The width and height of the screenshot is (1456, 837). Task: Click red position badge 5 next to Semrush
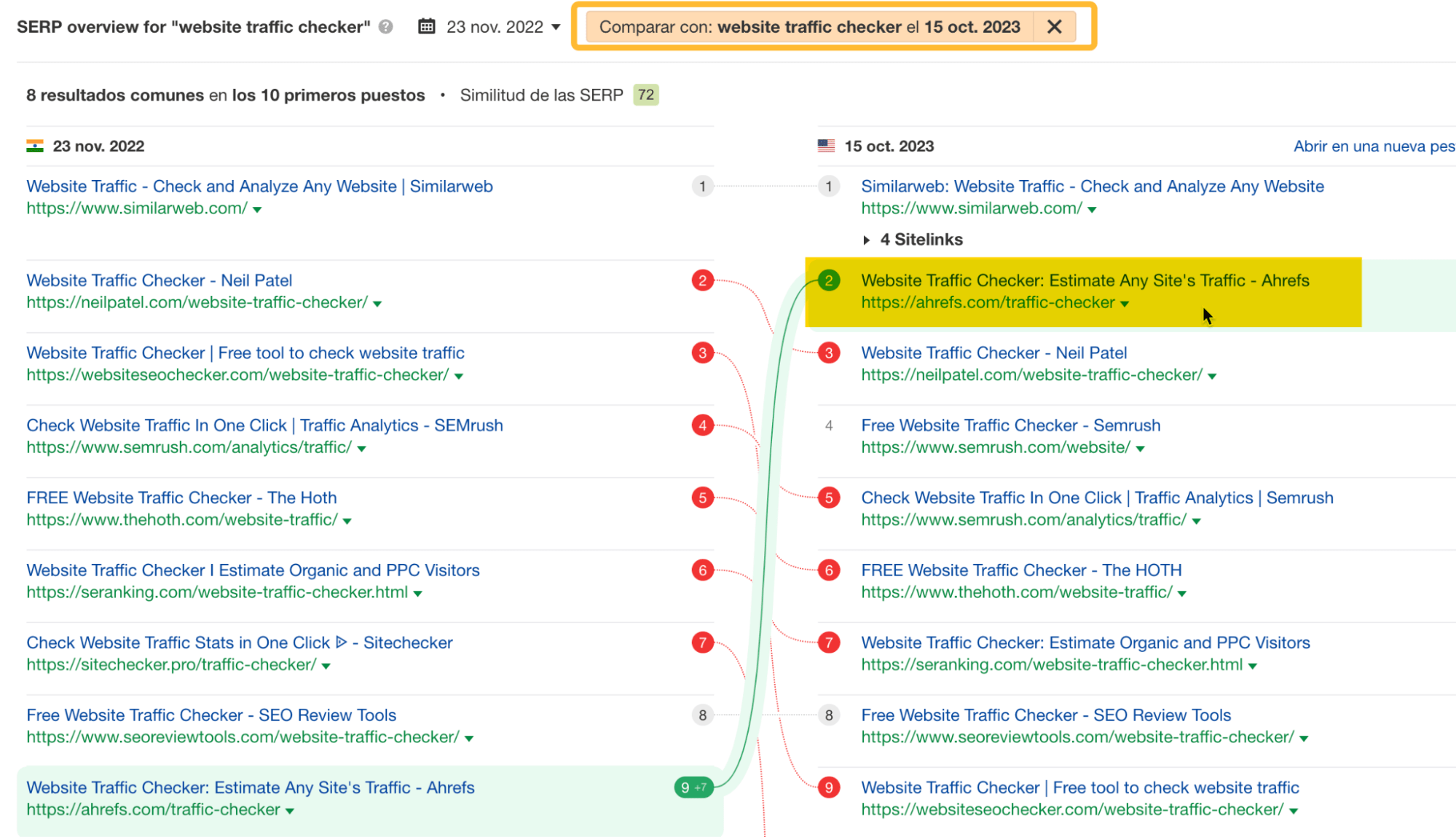(828, 498)
